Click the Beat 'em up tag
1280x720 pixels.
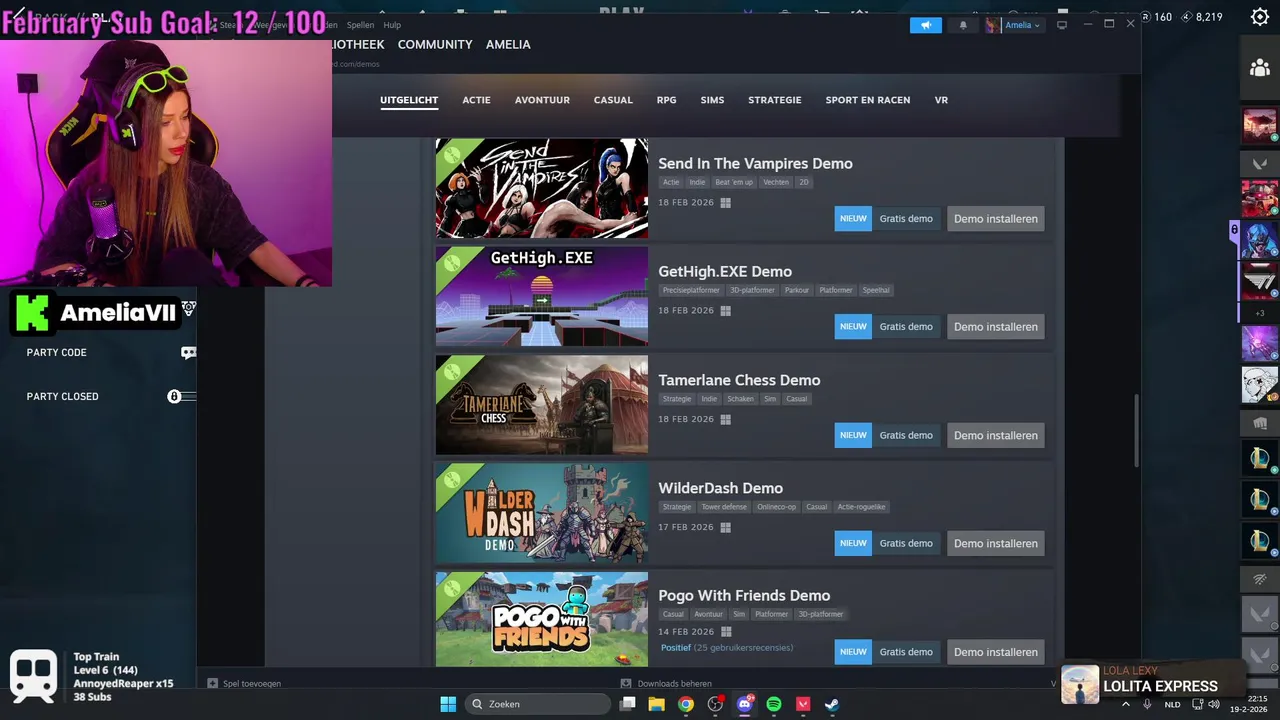click(x=734, y=182)
